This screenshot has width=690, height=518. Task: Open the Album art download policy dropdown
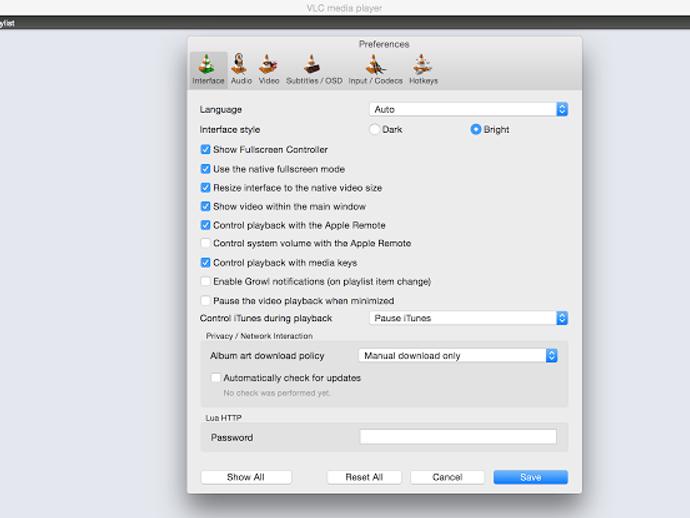point(458,356)
